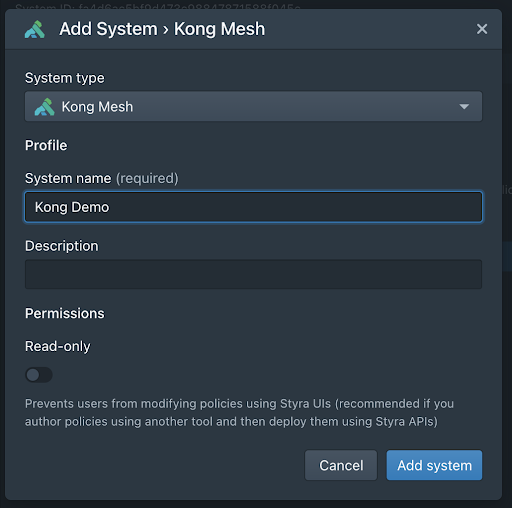Click the System name (required) label
512x508 pixels.
click(x=102, y=178)
